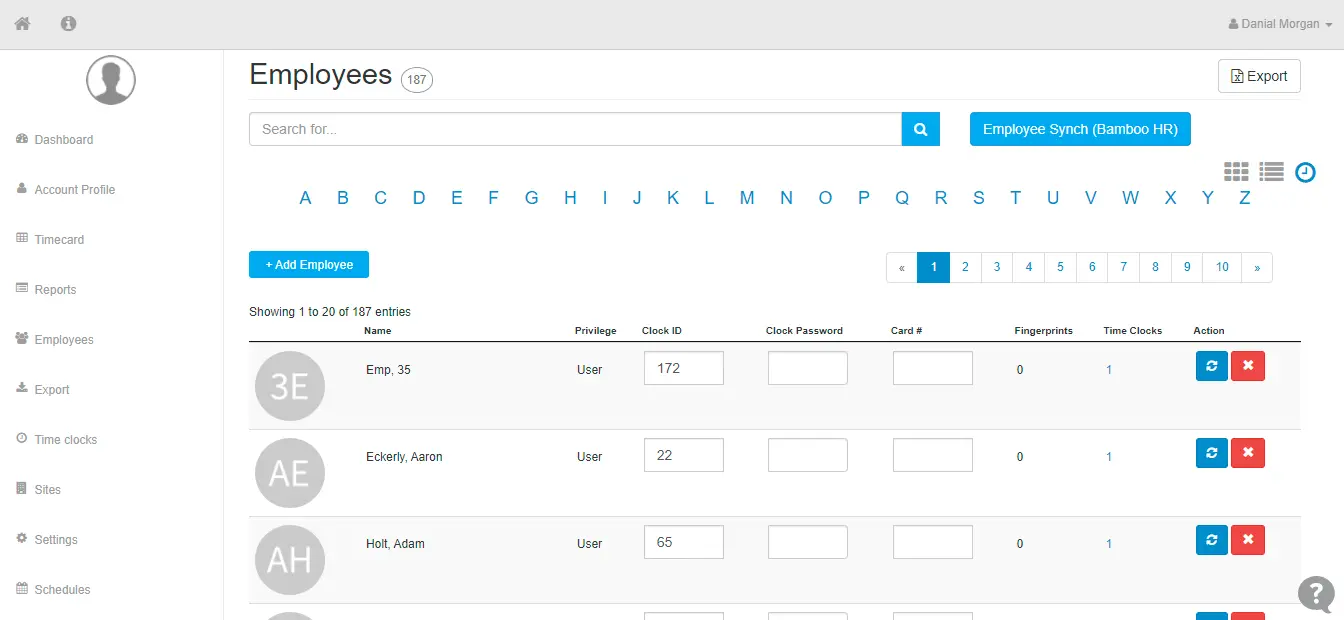Start Employee Synch with Bamboo HR
The height and width of the screenshot is (620, 1344).
(1080, 128)
